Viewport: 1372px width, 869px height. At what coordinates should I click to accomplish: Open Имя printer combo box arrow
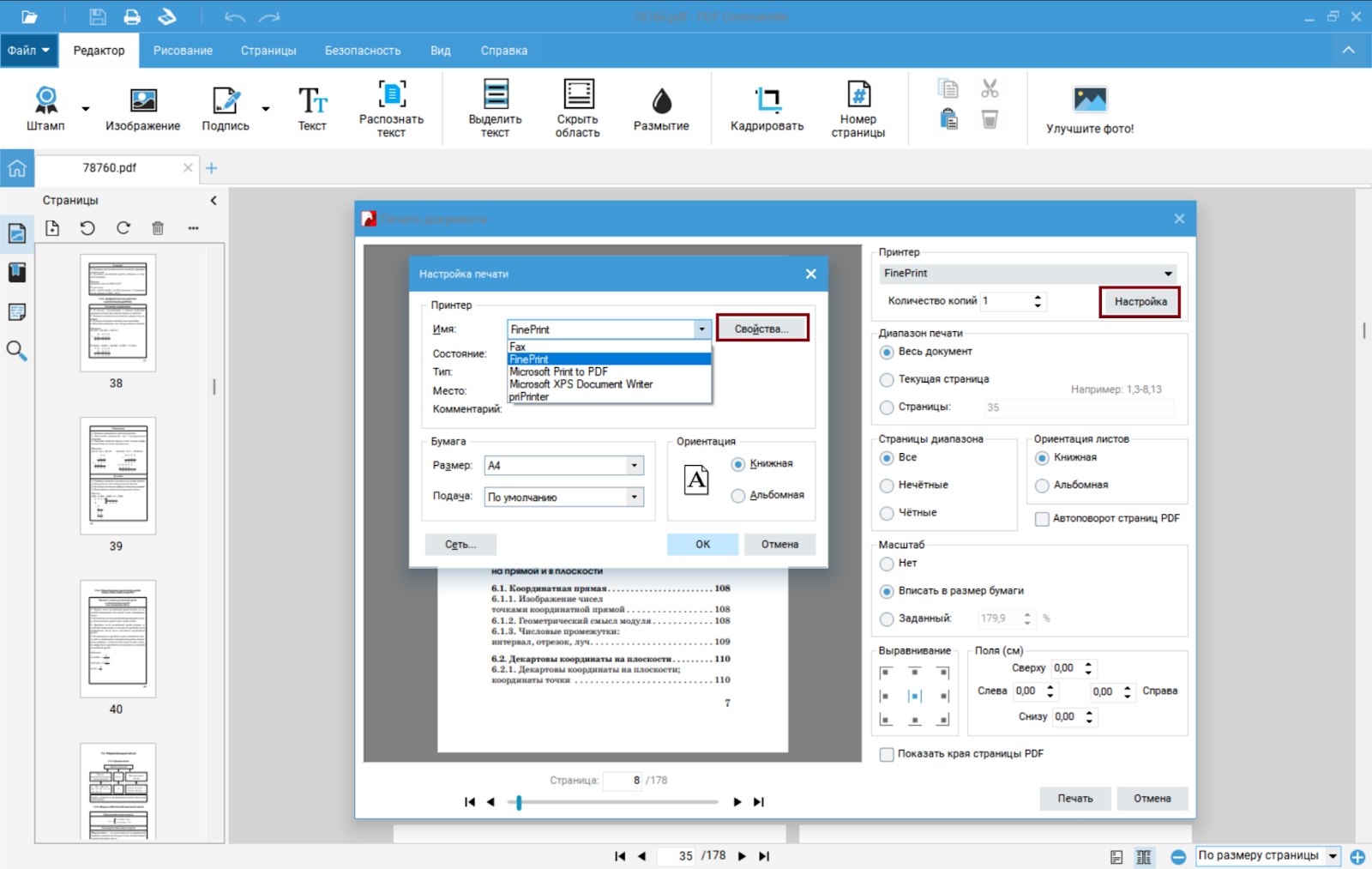[x=702, y=329]
